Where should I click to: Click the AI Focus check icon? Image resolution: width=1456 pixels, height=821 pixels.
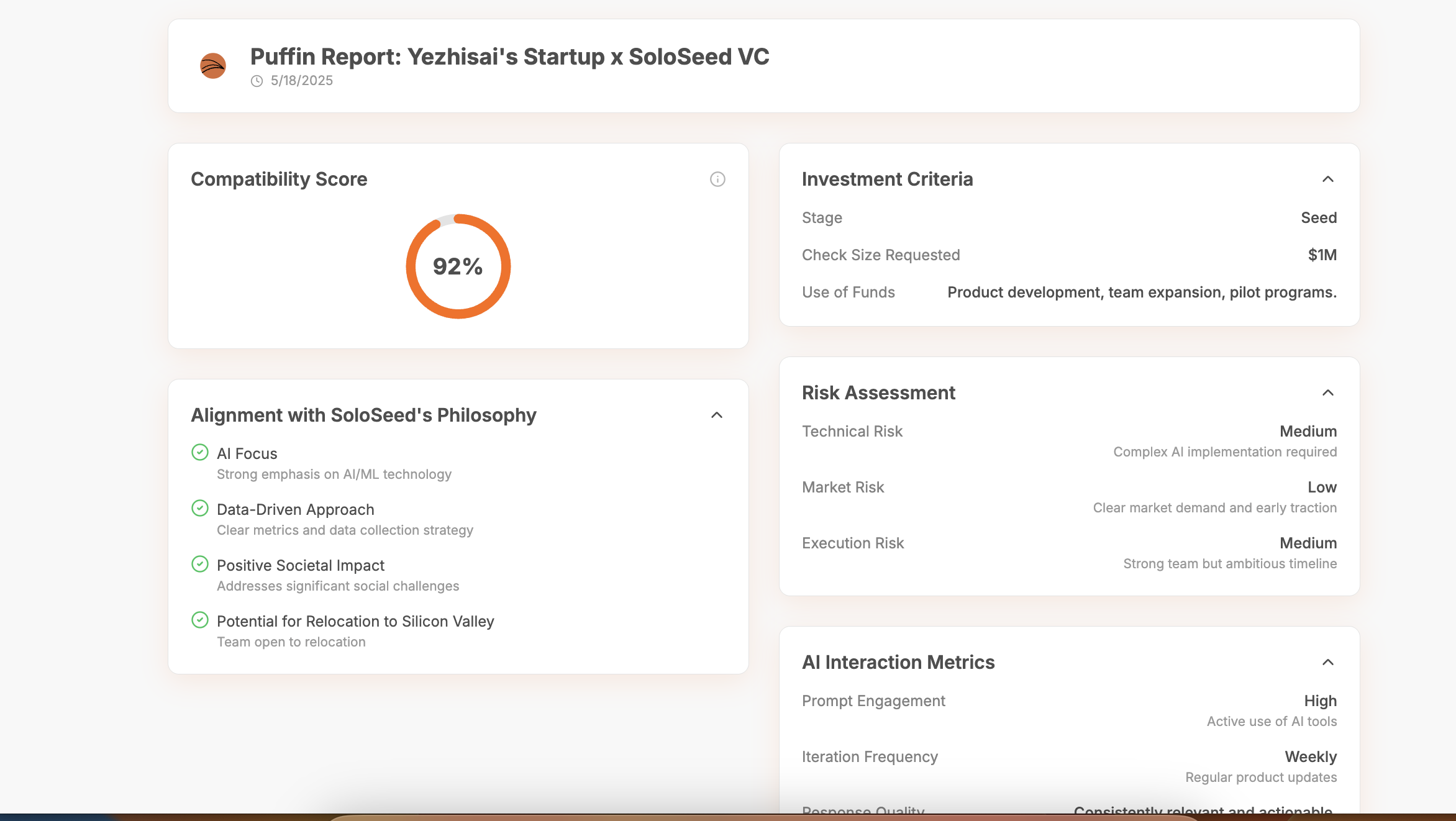[x=200, y=452]
